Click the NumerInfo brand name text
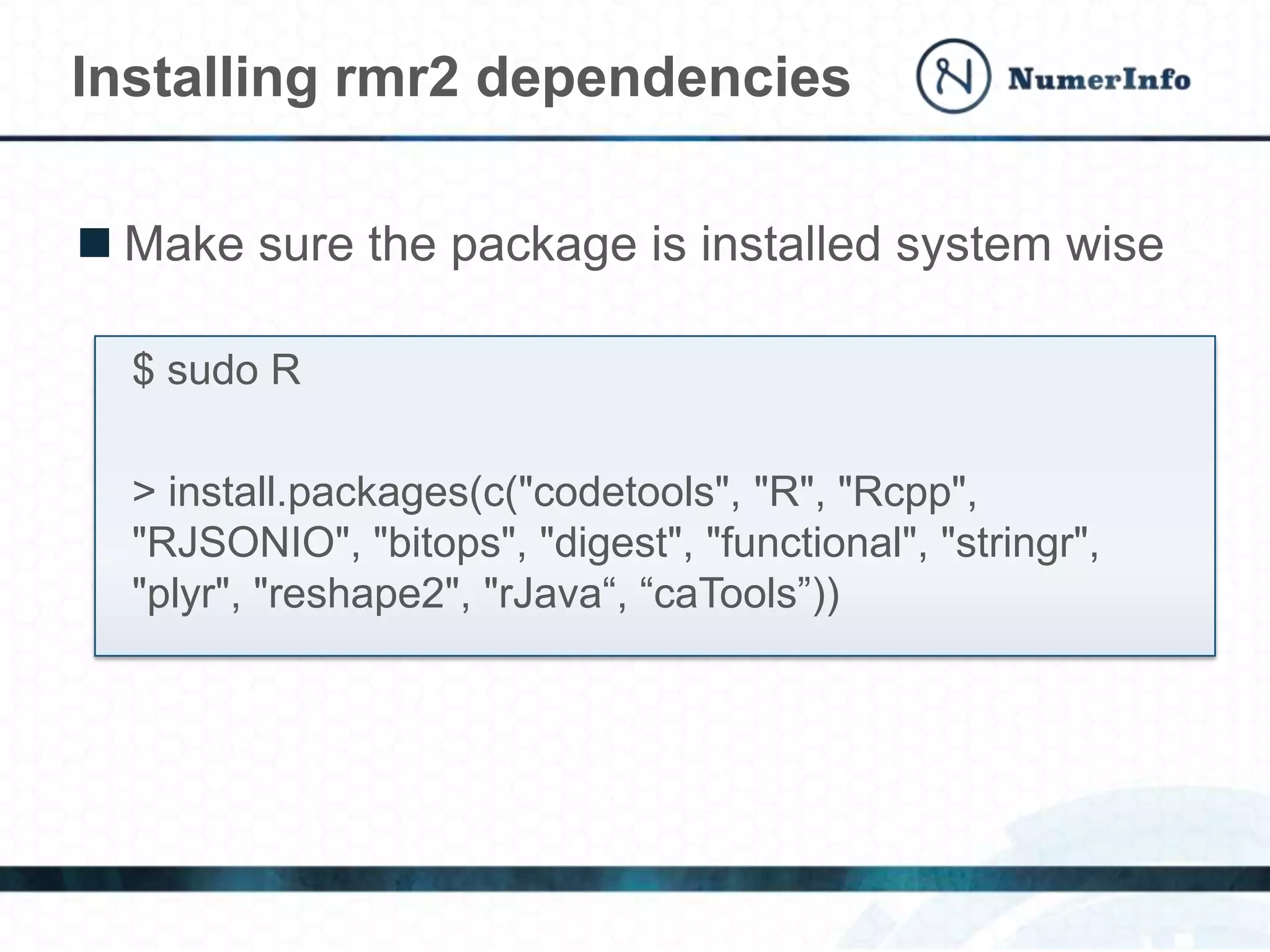 [x=1099, y=79]
